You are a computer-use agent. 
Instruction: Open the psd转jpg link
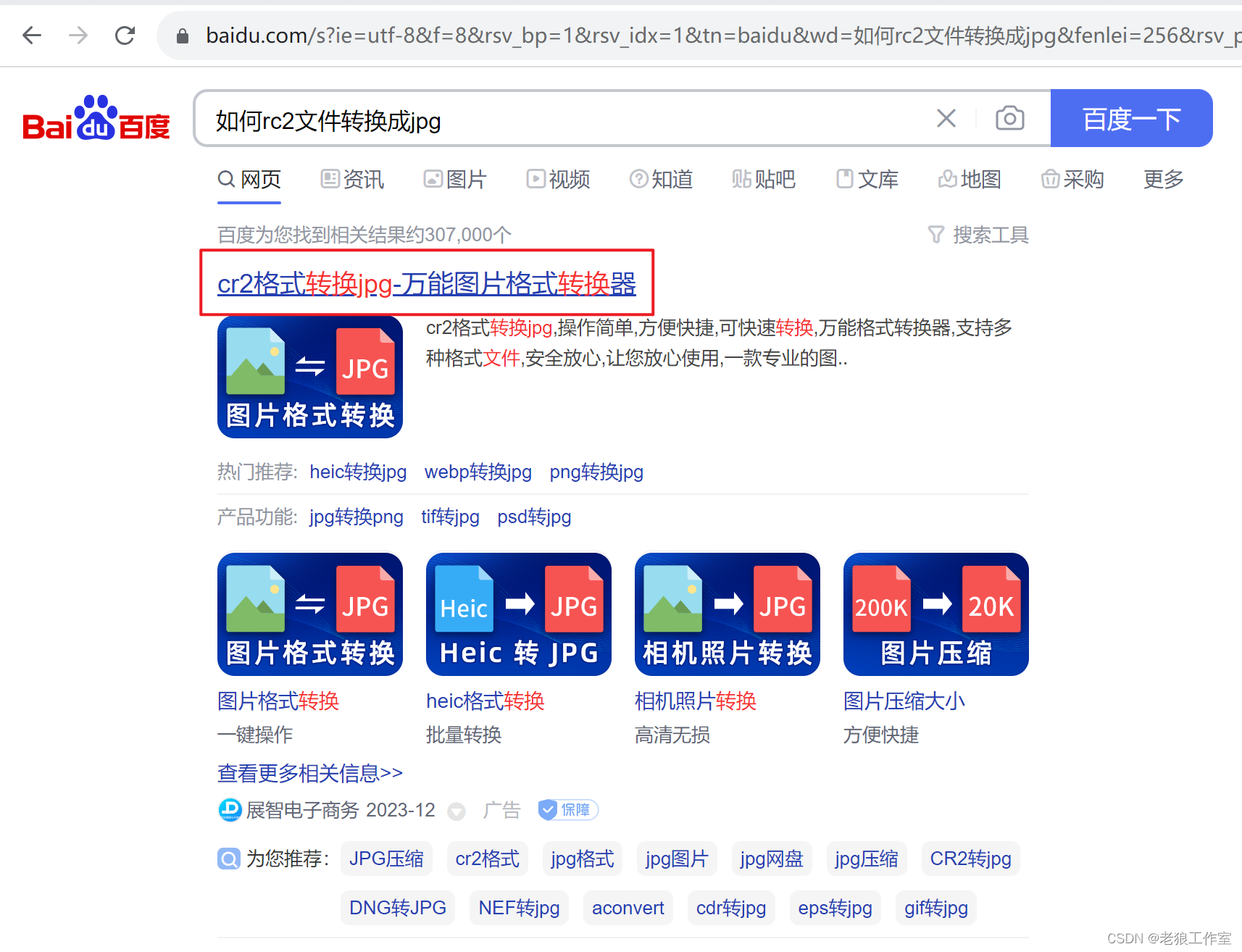[535, 517]
